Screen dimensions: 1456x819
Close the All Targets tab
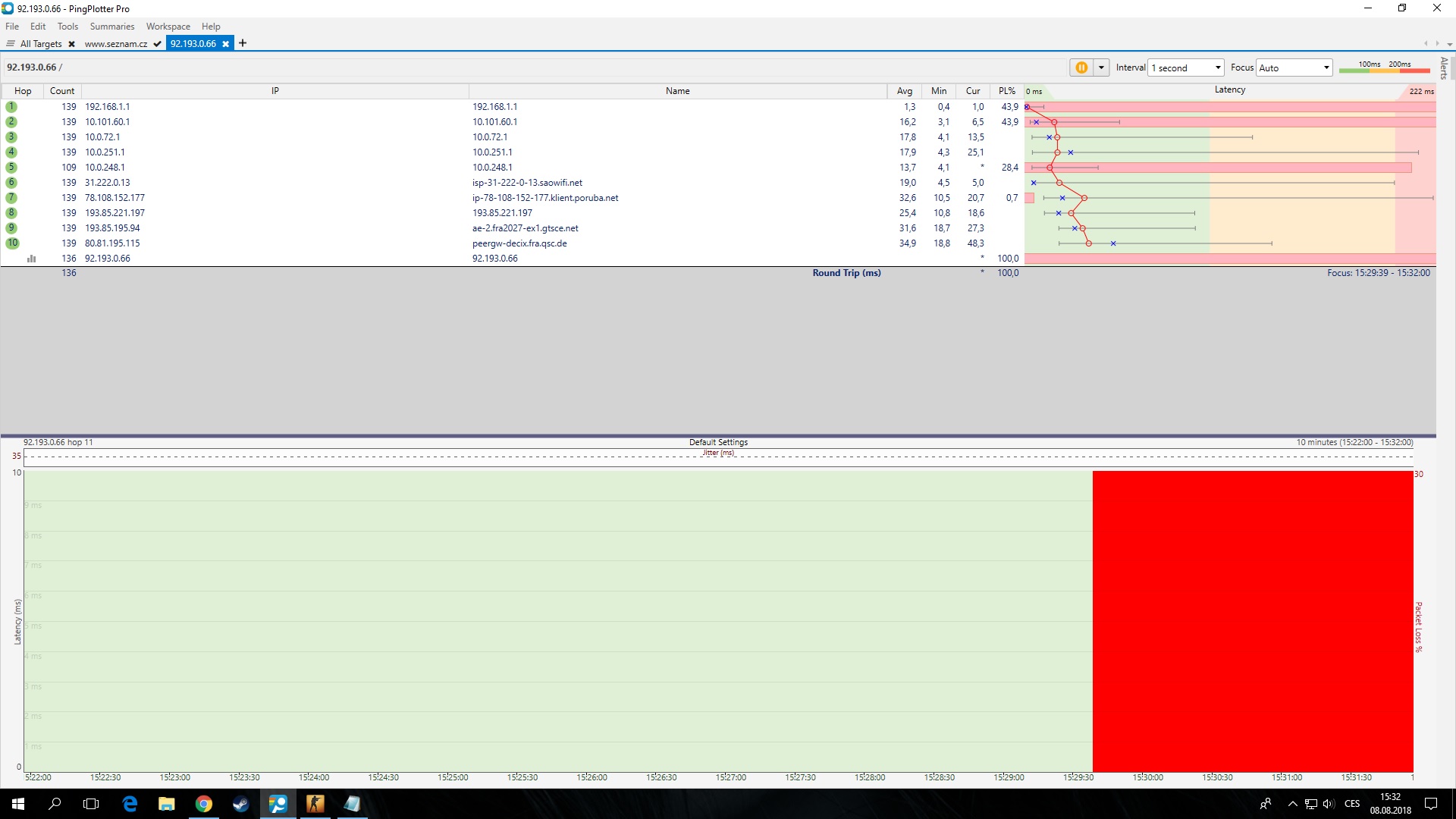click(71, 44)
